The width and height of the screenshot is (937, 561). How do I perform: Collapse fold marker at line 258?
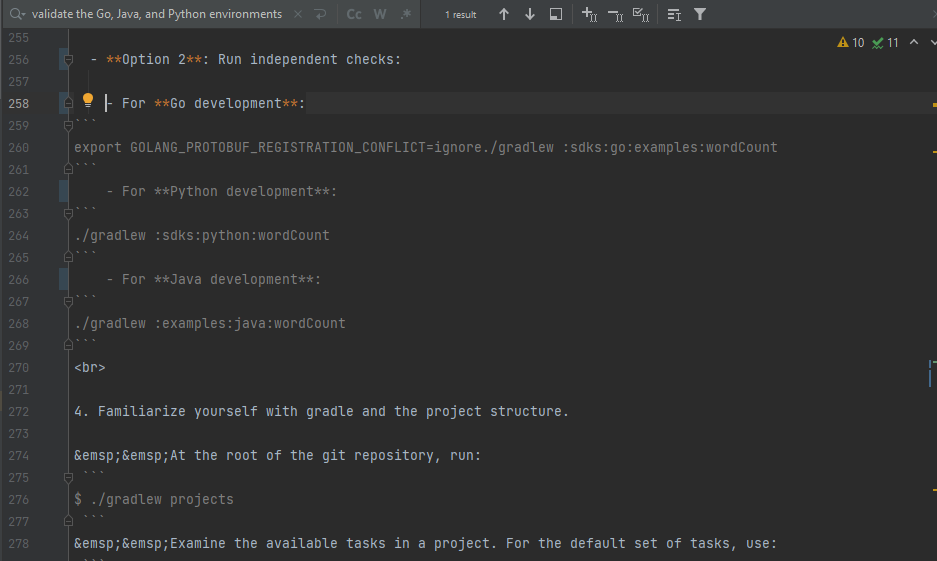coord(68,103)
